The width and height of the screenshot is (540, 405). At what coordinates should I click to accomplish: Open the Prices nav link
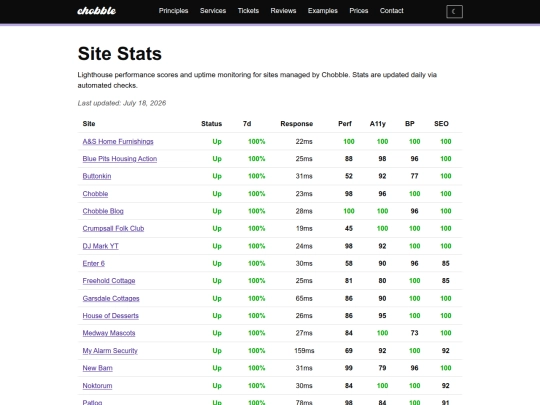coord(359,11)
